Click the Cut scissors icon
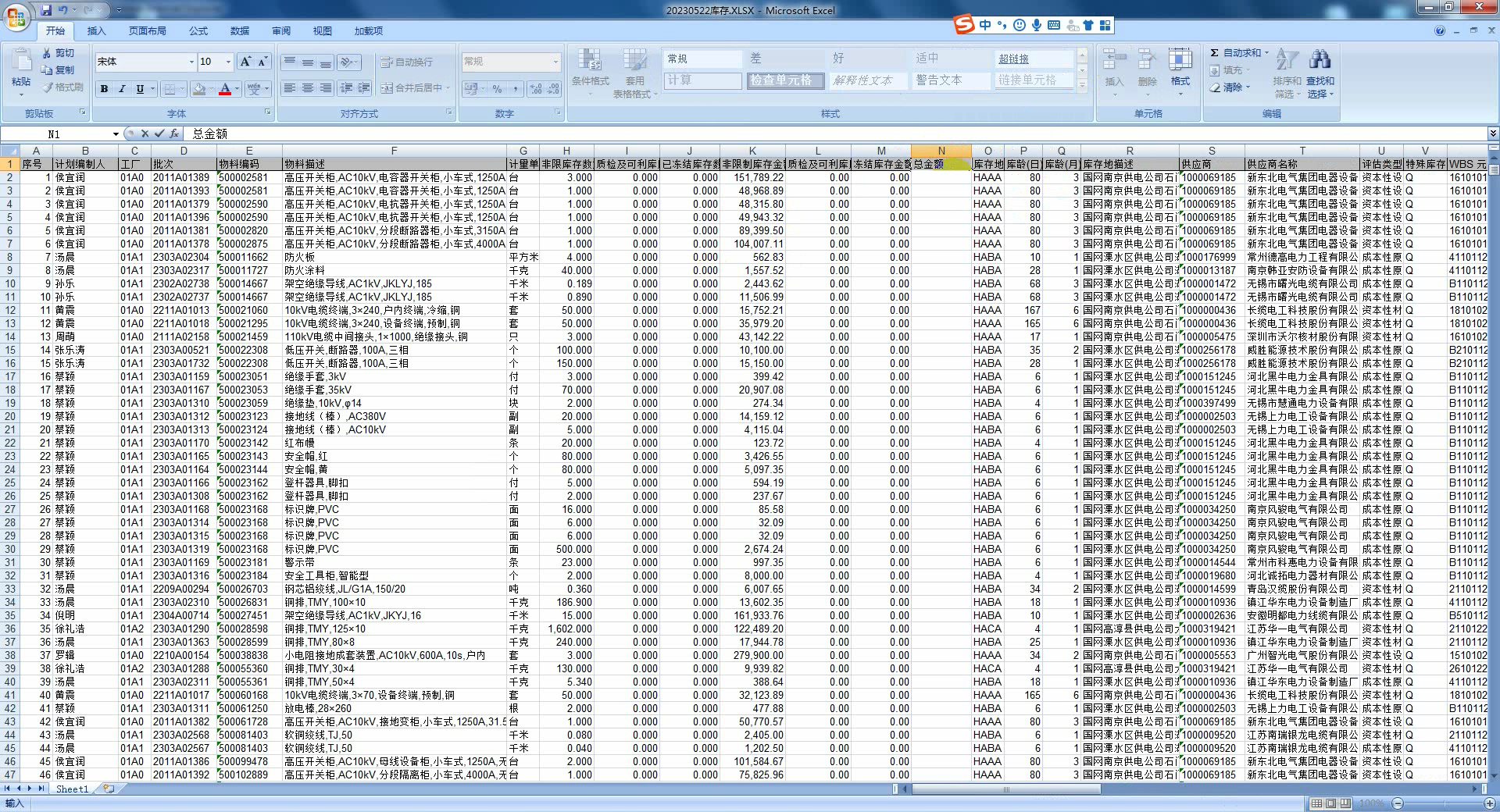Image resolution: width=1500 pixels, height=812 pixels. (47, 53)
